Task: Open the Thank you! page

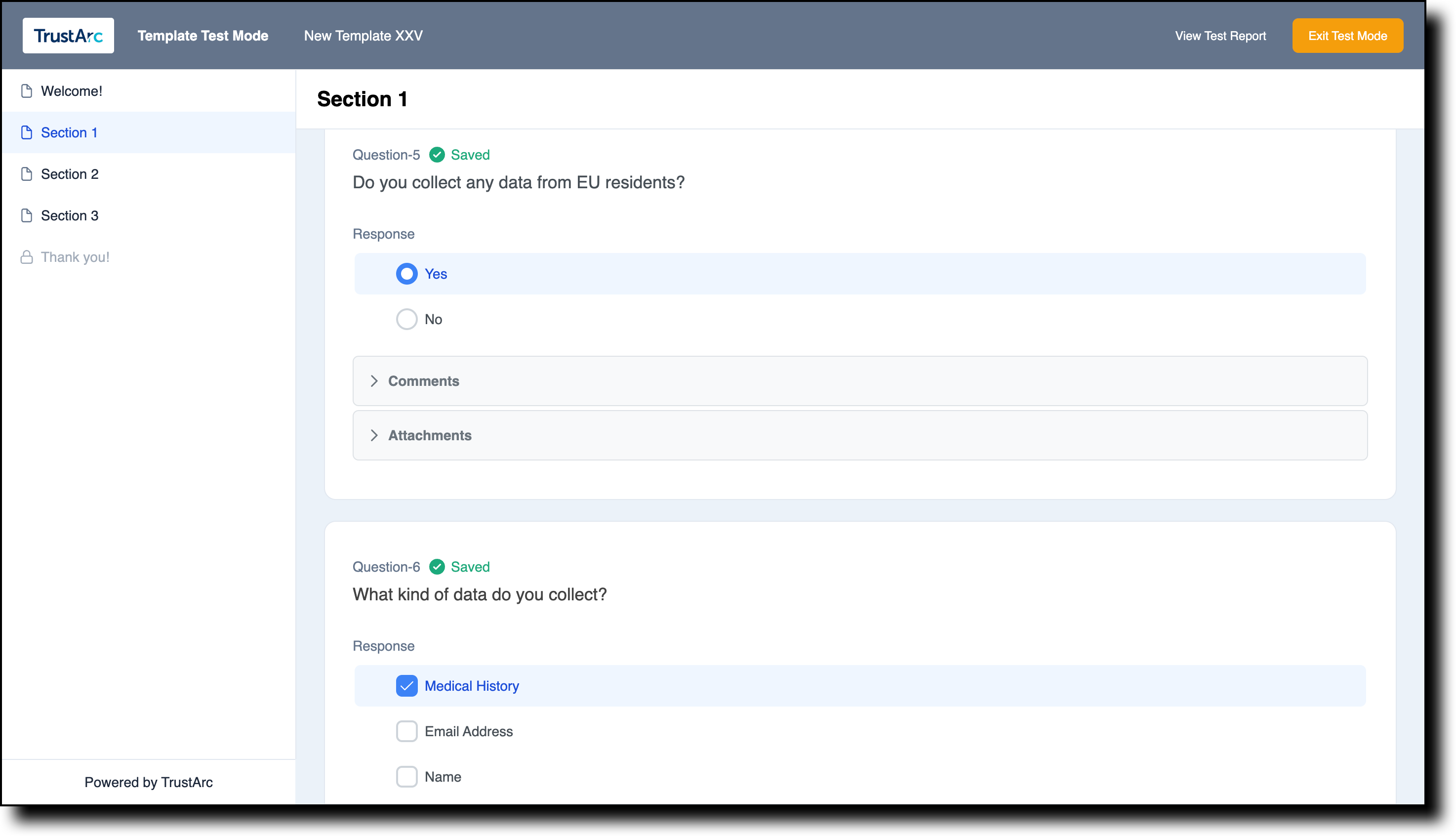Action: click(x=149, y=256)
